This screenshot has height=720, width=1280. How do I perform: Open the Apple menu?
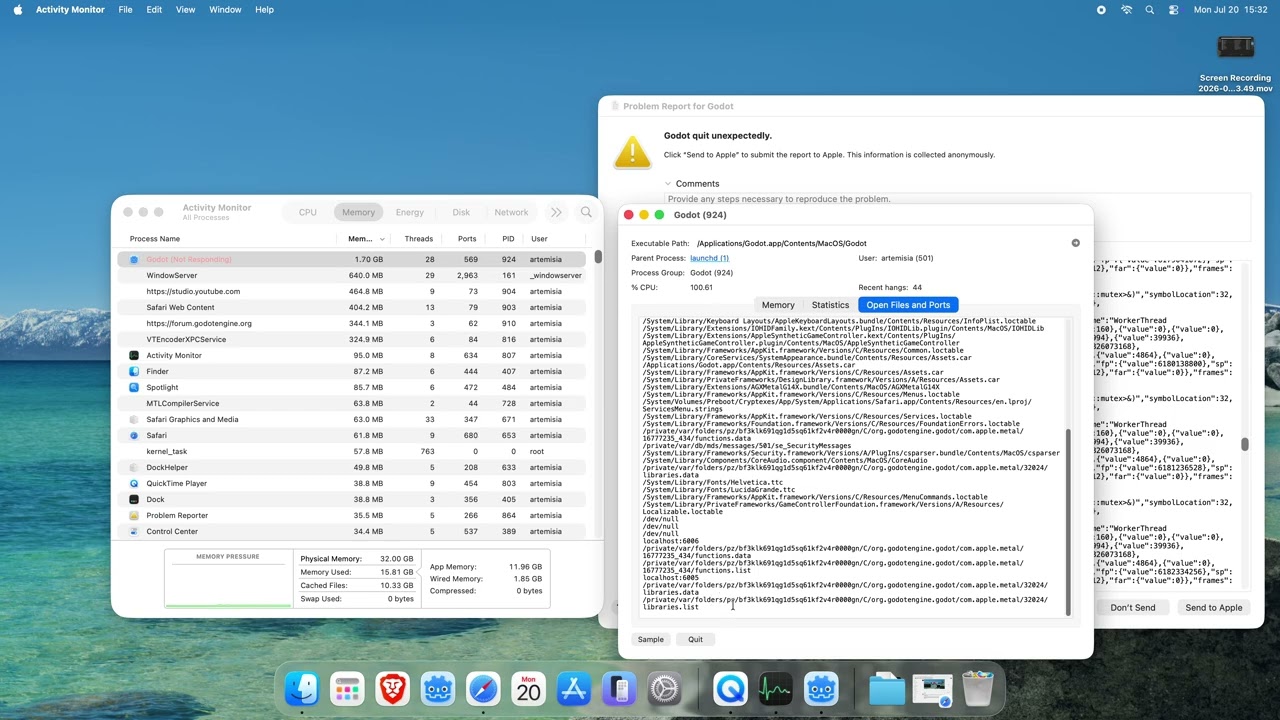[18, 10]
